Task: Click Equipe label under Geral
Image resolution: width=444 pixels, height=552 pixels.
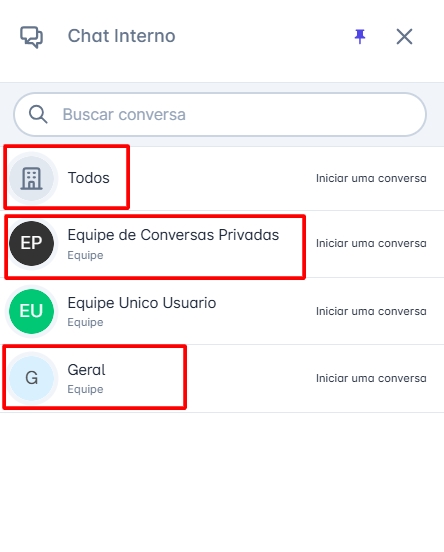Action: (x=85, y=389)
